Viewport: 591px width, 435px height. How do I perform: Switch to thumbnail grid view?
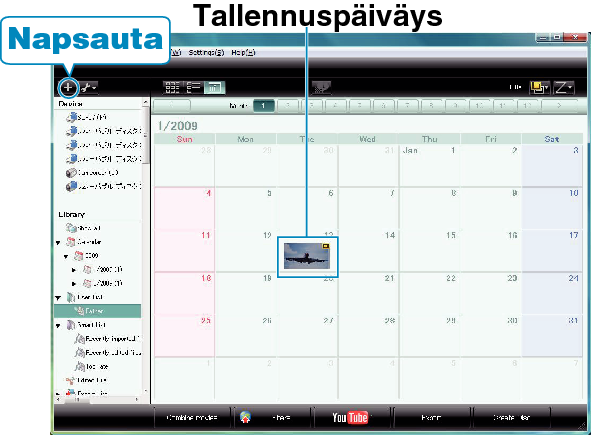tap(172, 87)
